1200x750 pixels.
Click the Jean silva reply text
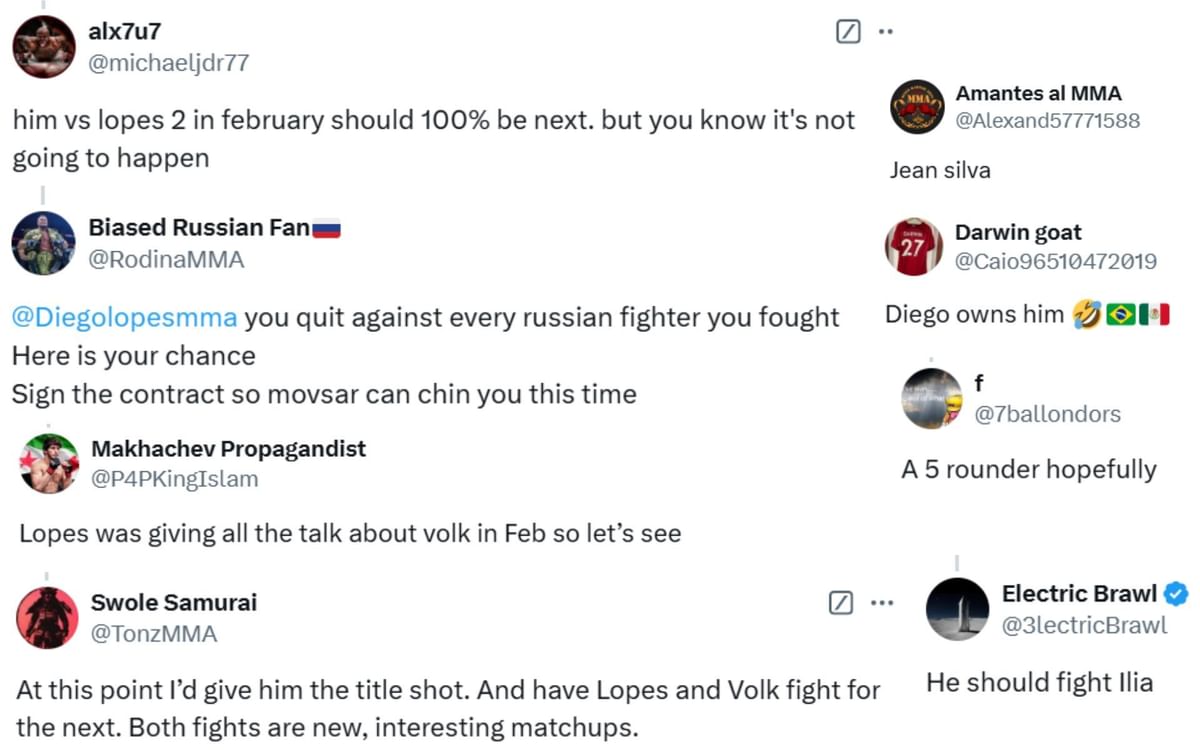(938, 170)
